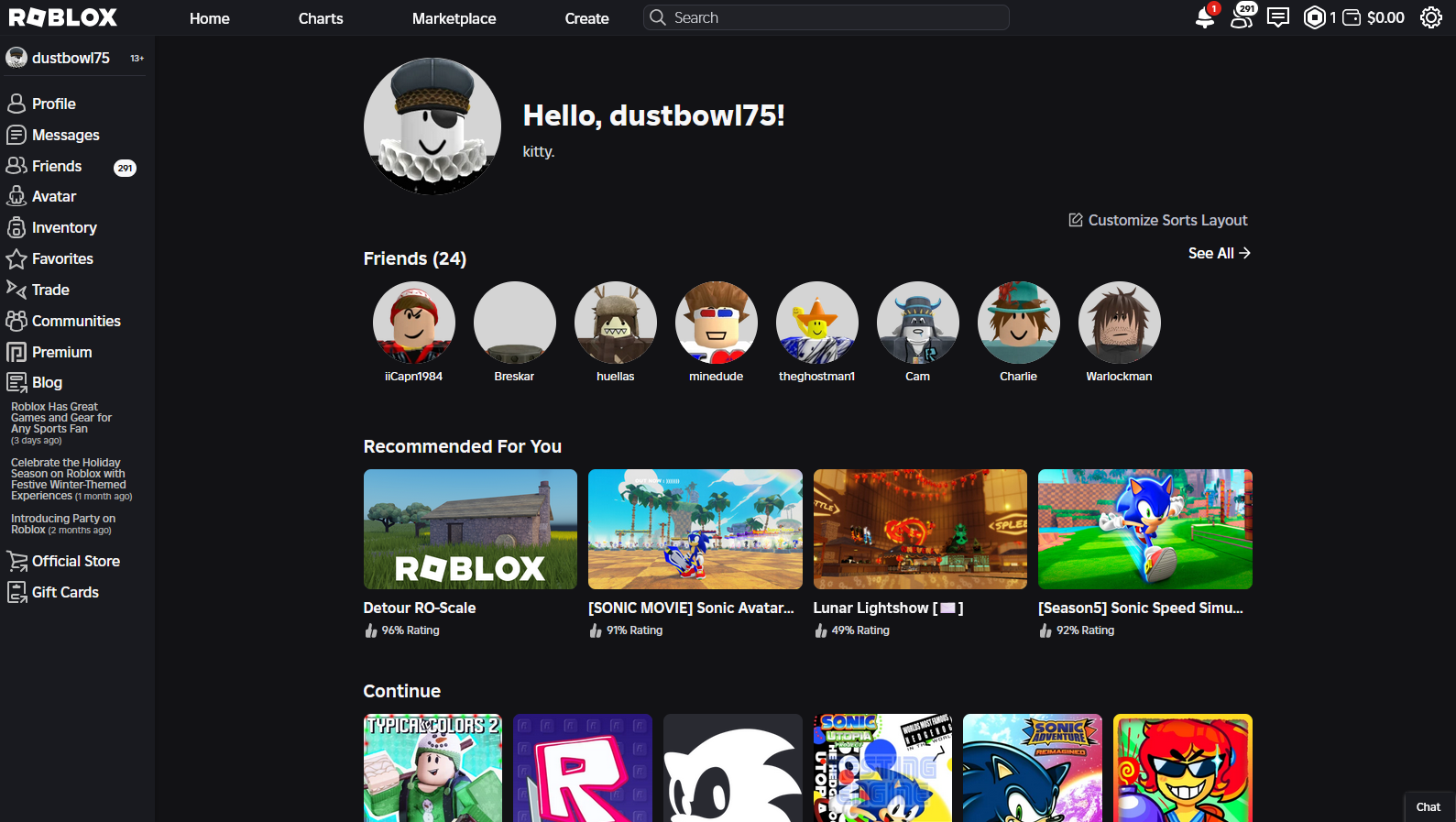This screenshot has height=822, width=1456.
Task: Click dustbowl75 username in sidebar
Action: (71, 58)
